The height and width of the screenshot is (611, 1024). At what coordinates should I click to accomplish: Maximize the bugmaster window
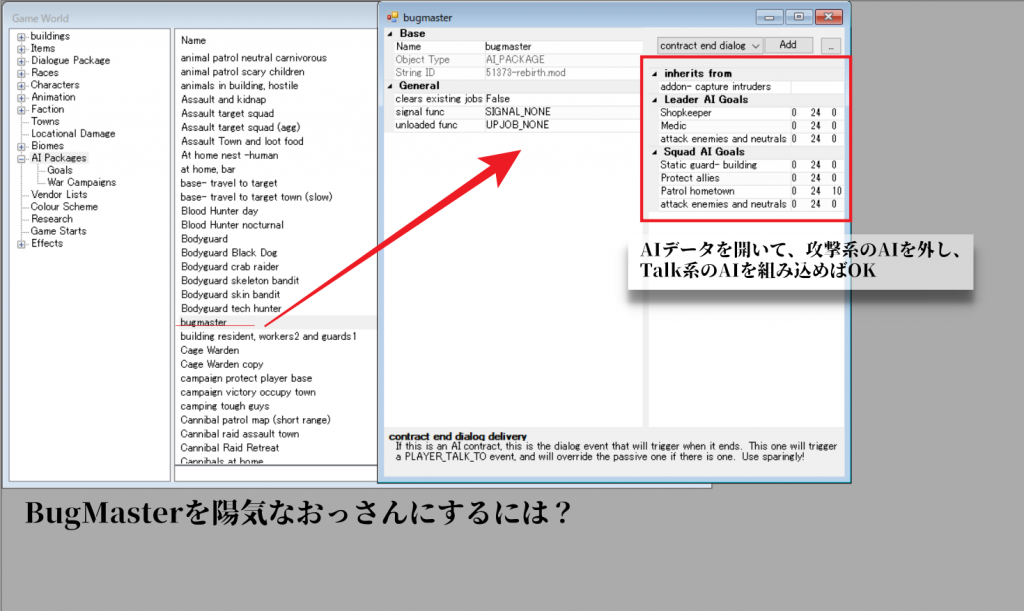coord(798,16)
